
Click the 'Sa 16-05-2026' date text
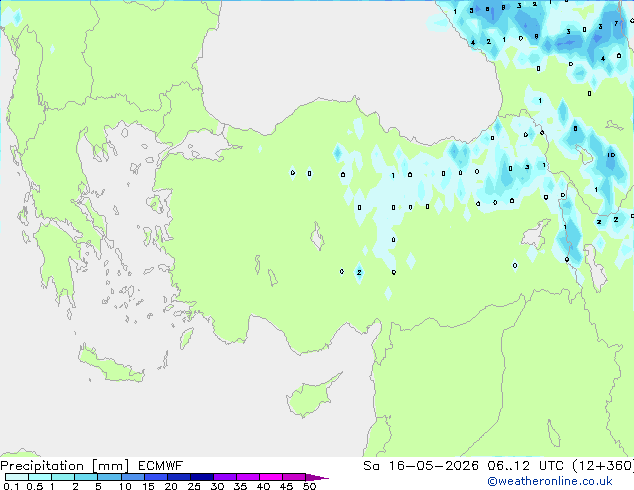coord(421,466)
